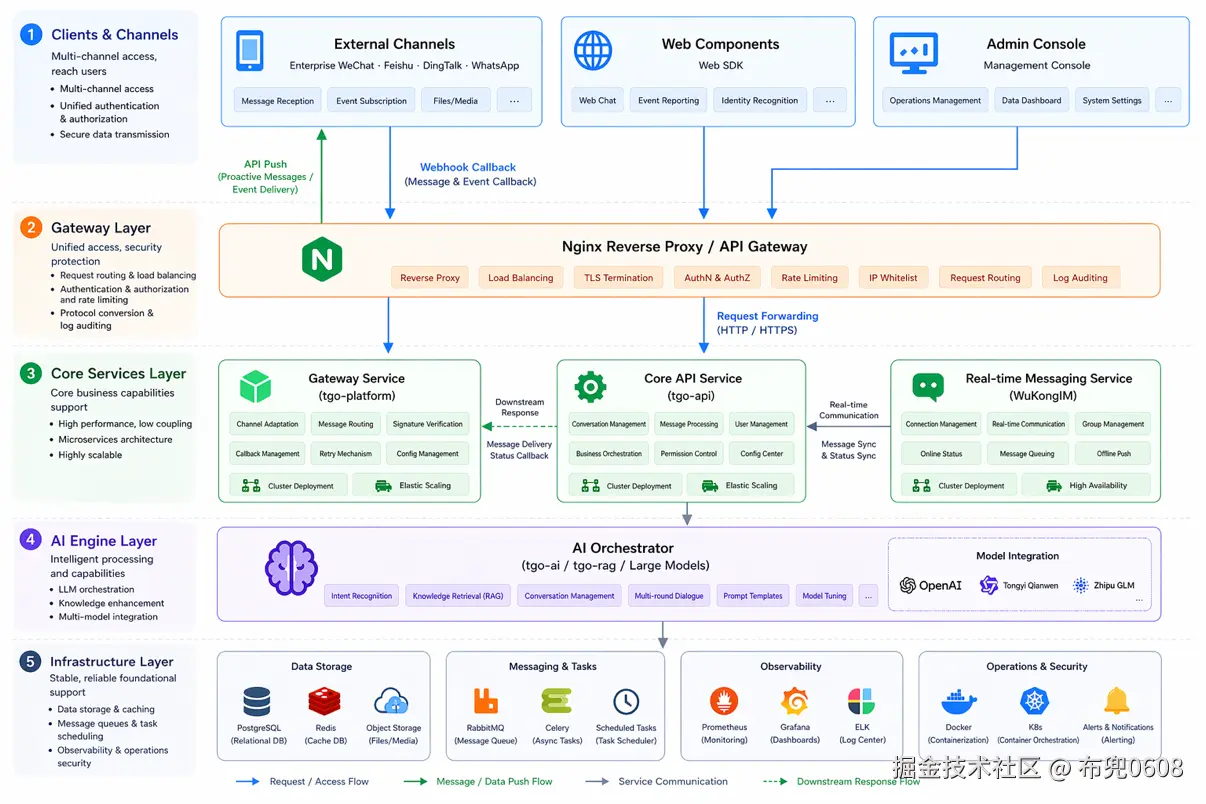Select the Docker containerization icon

pos(958,701)
